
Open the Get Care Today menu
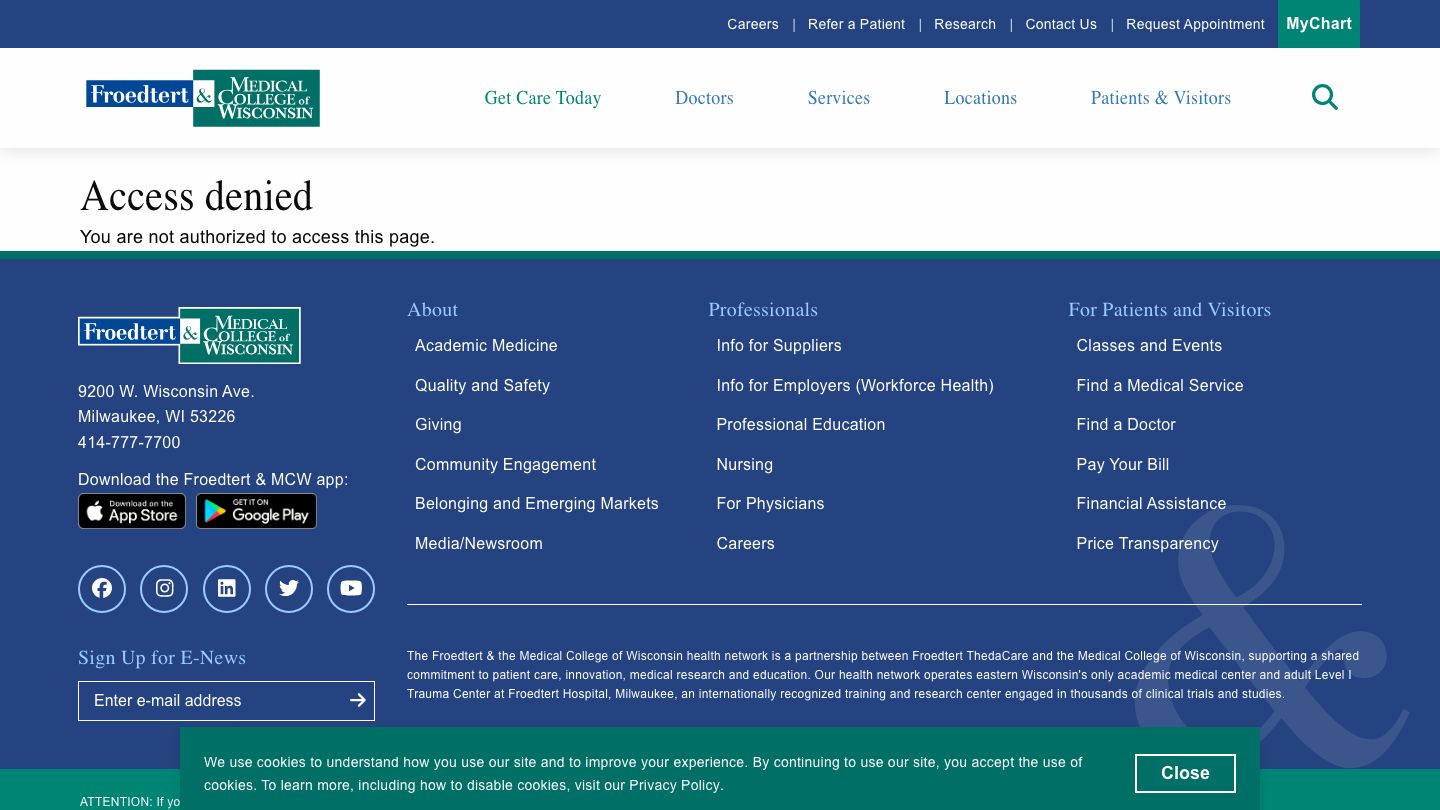pyautogui.click(x=543, y=98)
